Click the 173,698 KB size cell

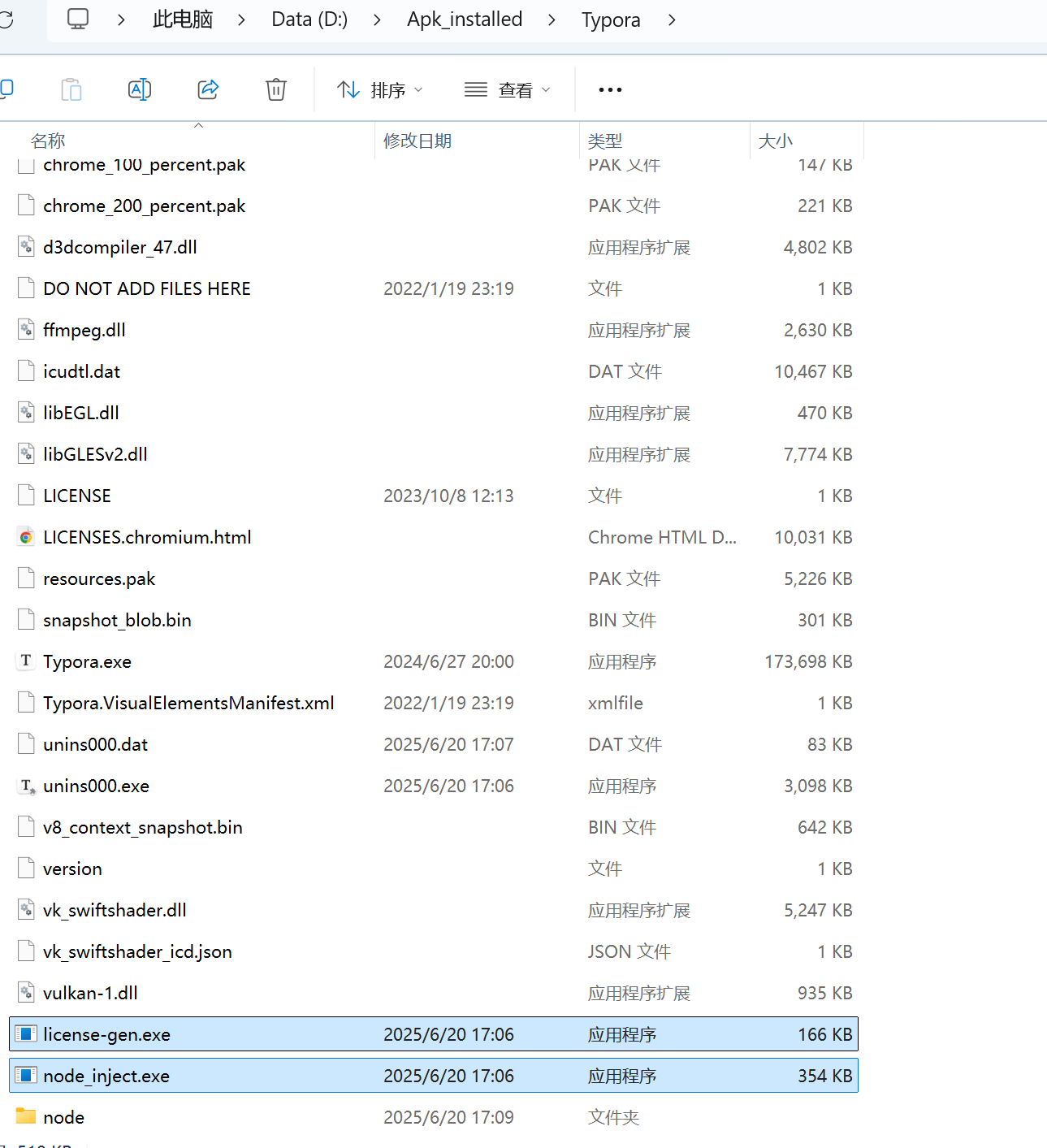click(808, 661)
